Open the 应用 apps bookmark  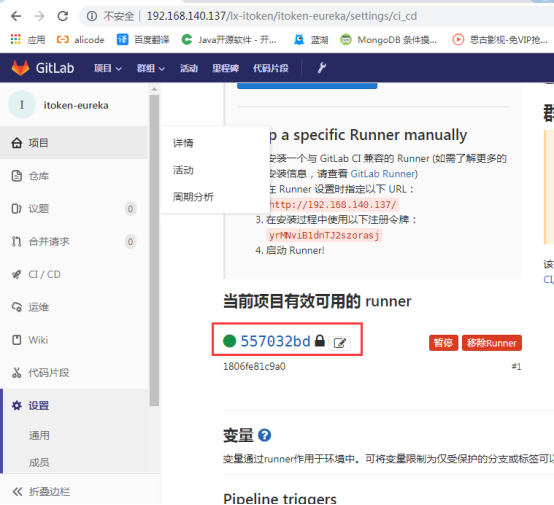(x=28, y=40)
